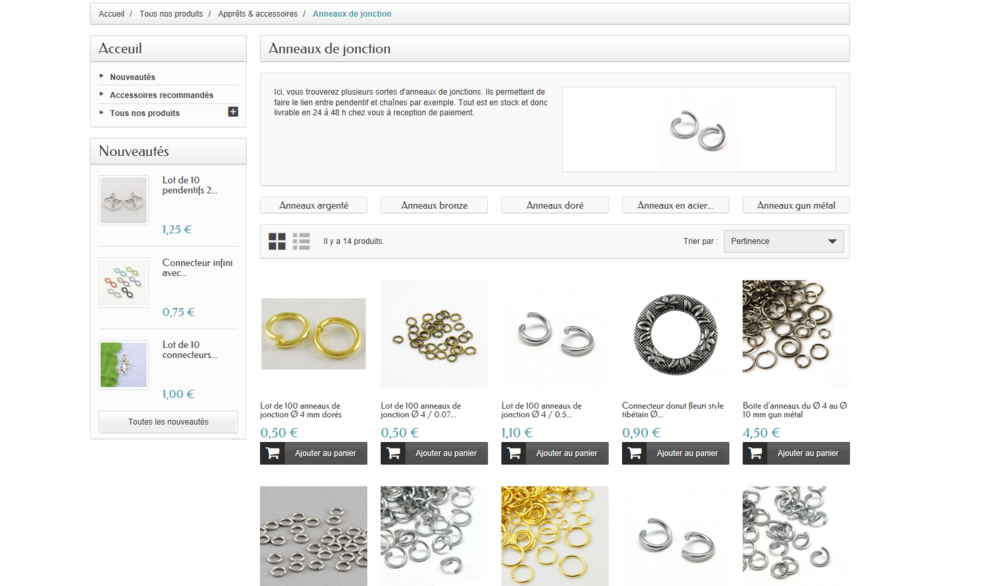Select the Anneaux gun métal filter
The height and width of the screenshot is (586, 1000).
pyautogui.click(x=795, y=204)
